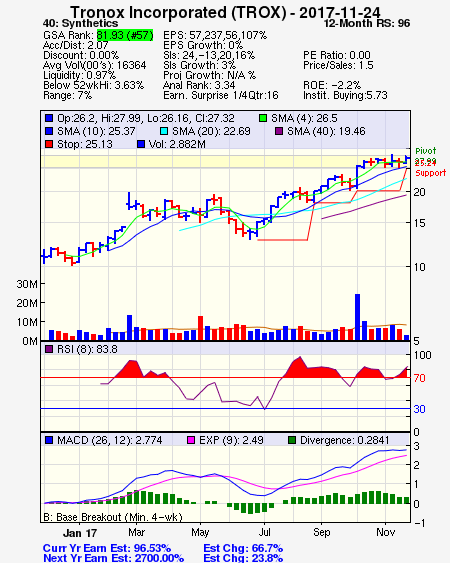
Task: Click the green SMA (4) legend swatch
Action: [263, 118]
